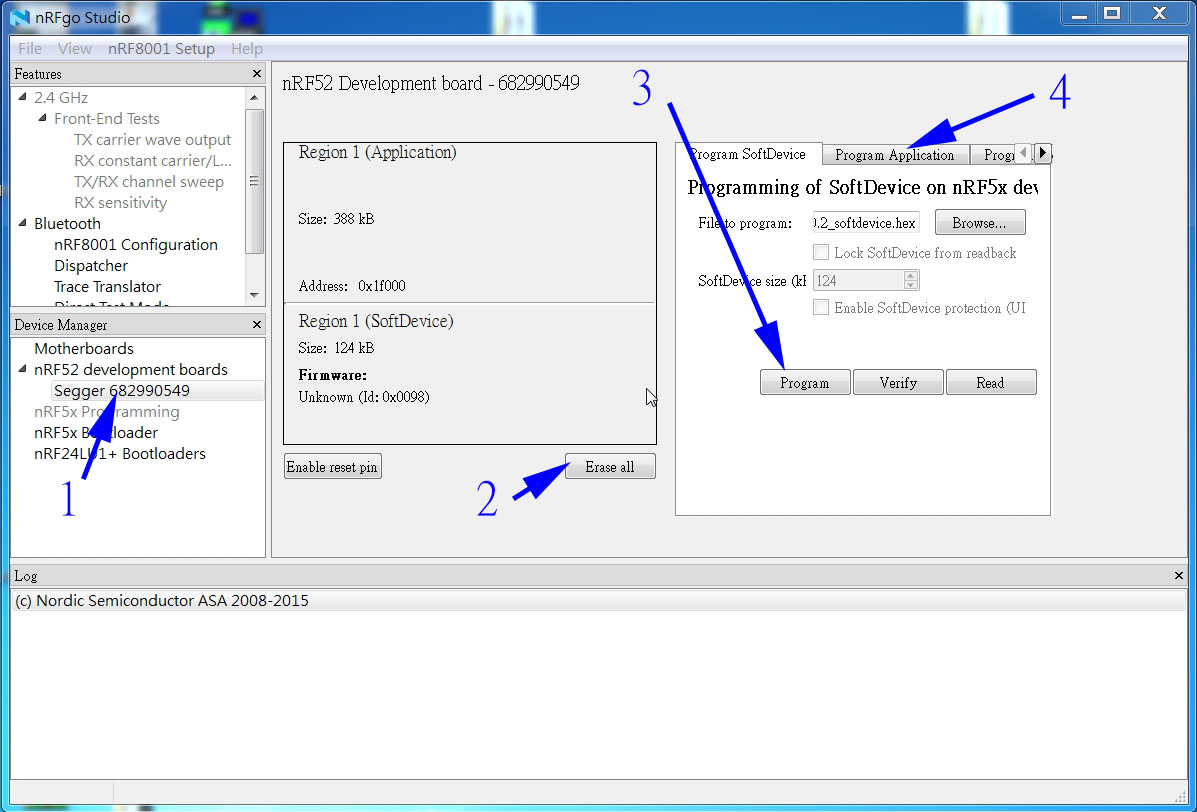1197x812 pixels.
Task: Close the Device Manager panel
Action: (257, 325)
